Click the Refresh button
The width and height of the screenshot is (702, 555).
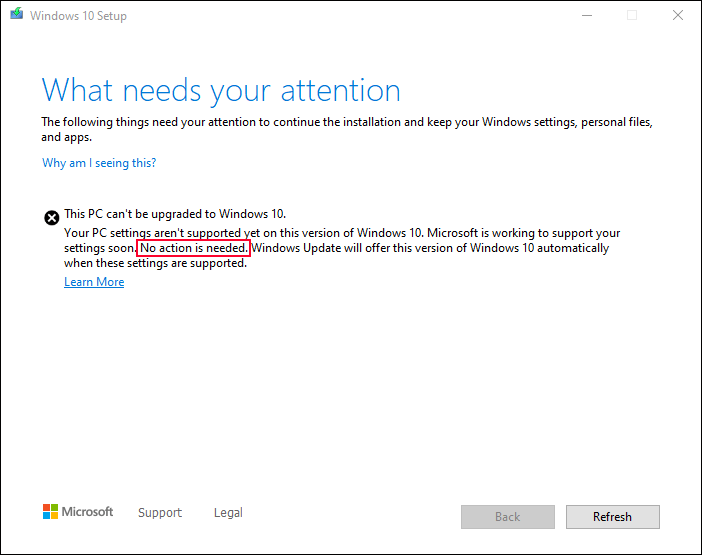[x=612, y=517]
